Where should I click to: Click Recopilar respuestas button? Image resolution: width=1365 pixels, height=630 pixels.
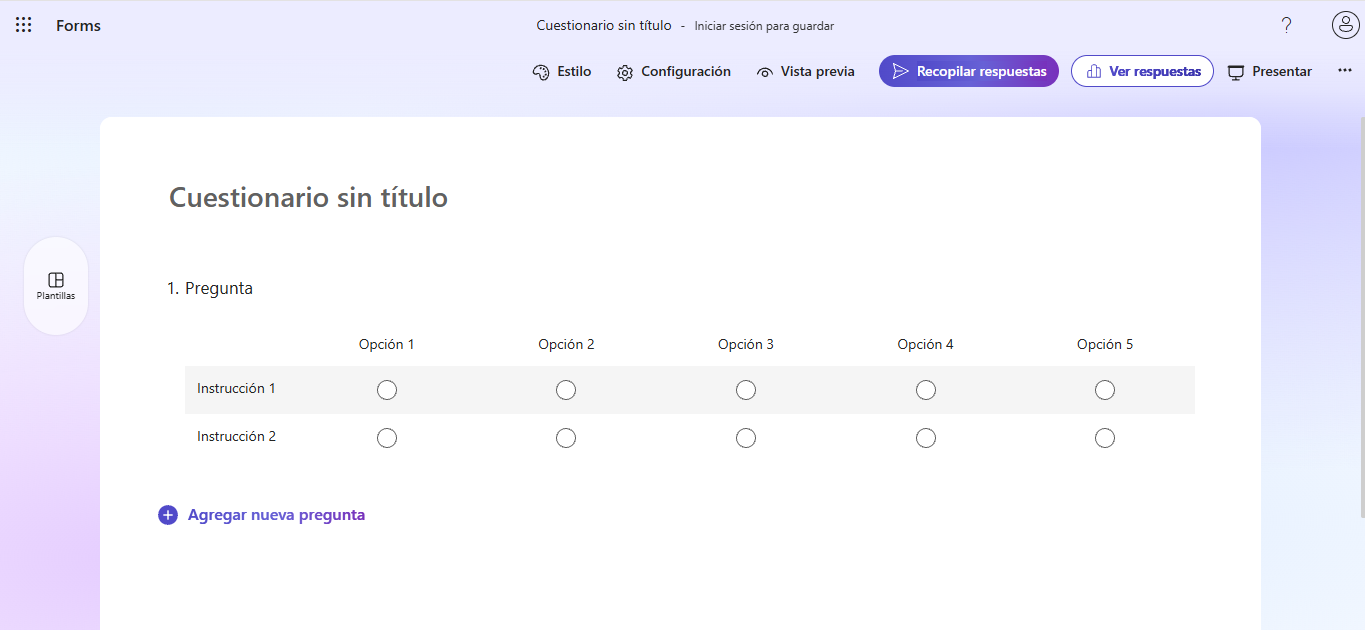point(968,71)
